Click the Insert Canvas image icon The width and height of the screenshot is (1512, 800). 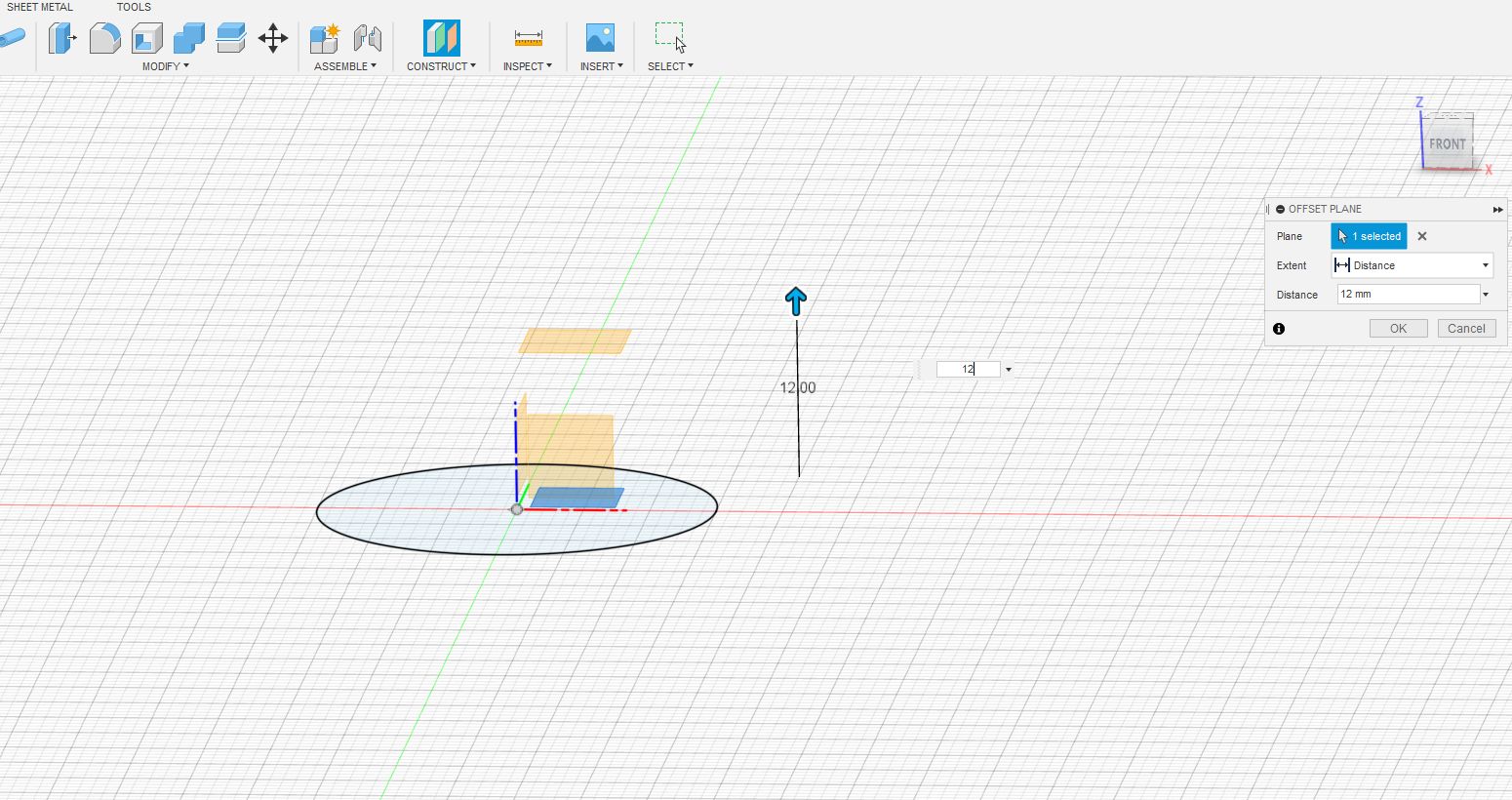tap(601, 38)
